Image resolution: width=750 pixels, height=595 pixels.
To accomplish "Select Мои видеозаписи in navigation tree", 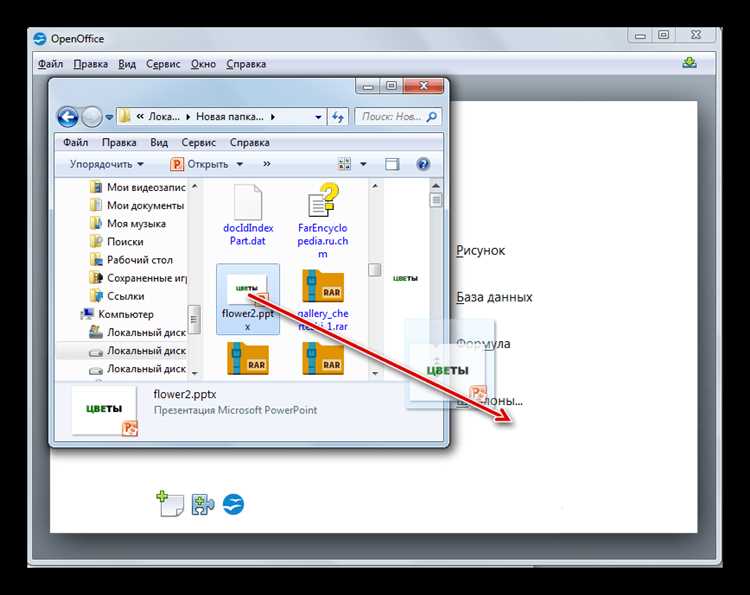I will coord(137,187).
